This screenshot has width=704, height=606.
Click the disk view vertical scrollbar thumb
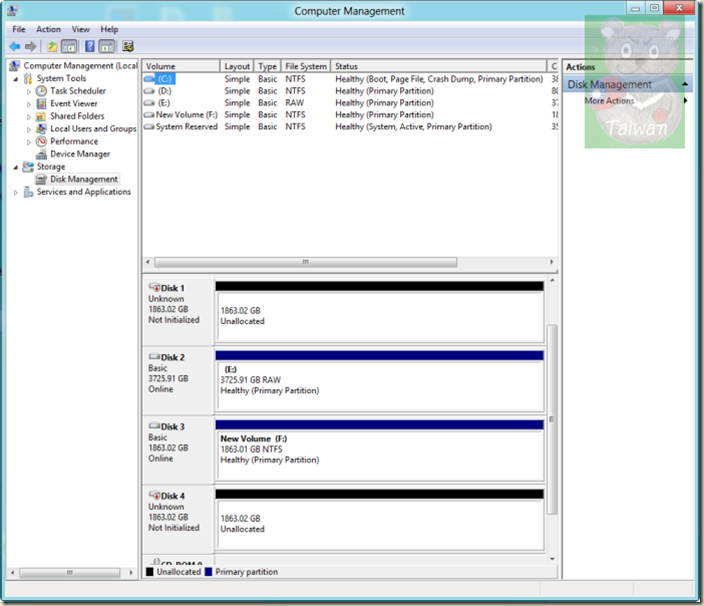[x=552, y=419]
